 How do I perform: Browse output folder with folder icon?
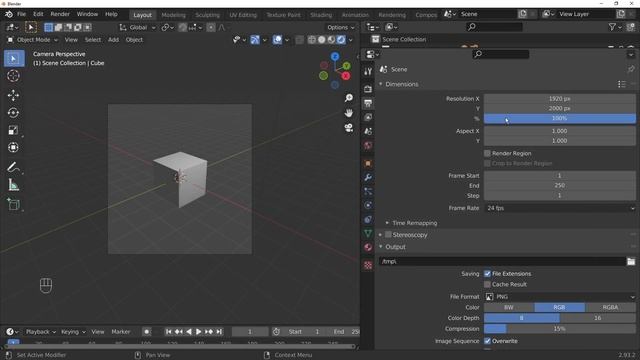coord(631,261)
